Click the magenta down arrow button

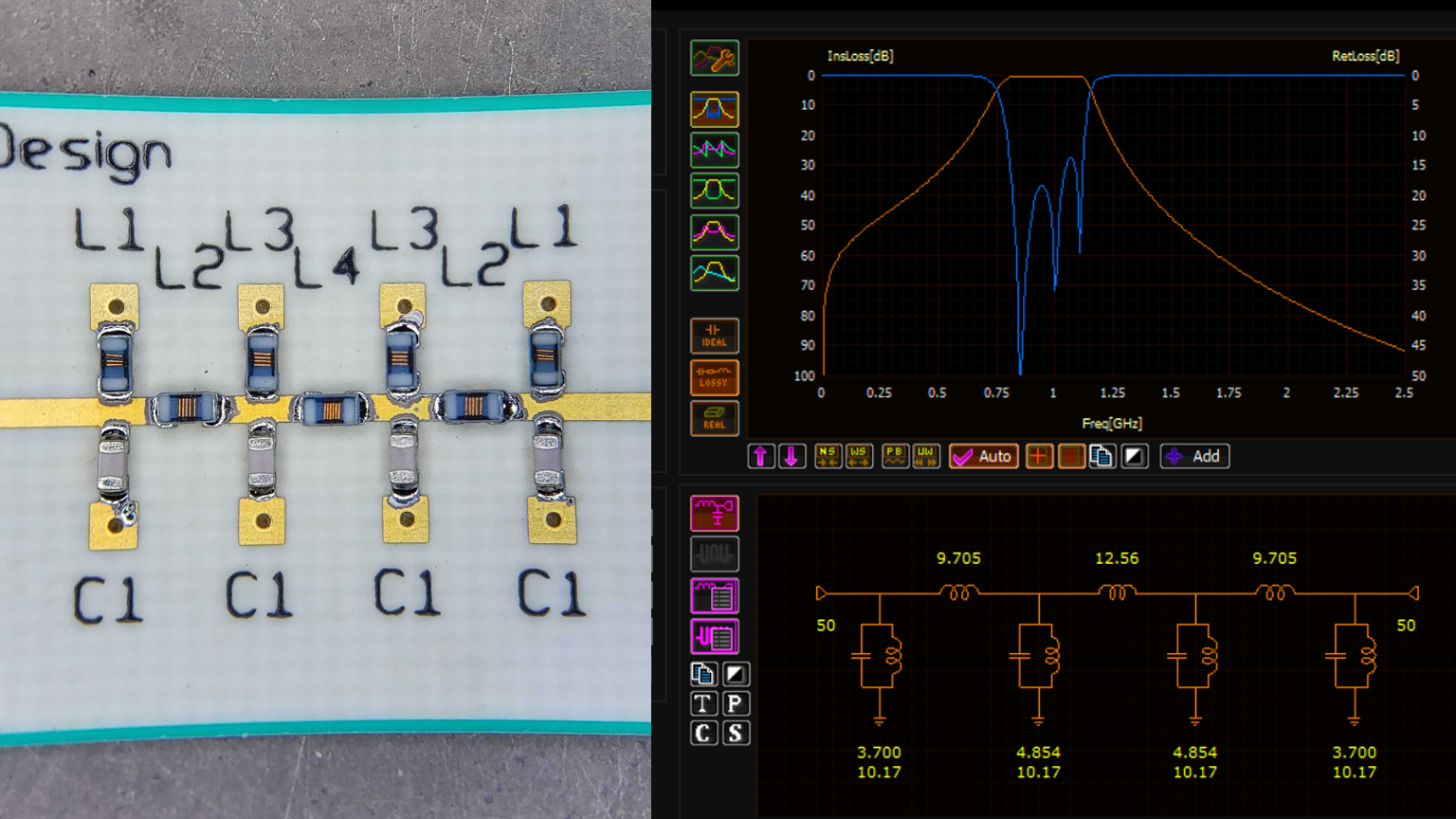coord(792,457)
